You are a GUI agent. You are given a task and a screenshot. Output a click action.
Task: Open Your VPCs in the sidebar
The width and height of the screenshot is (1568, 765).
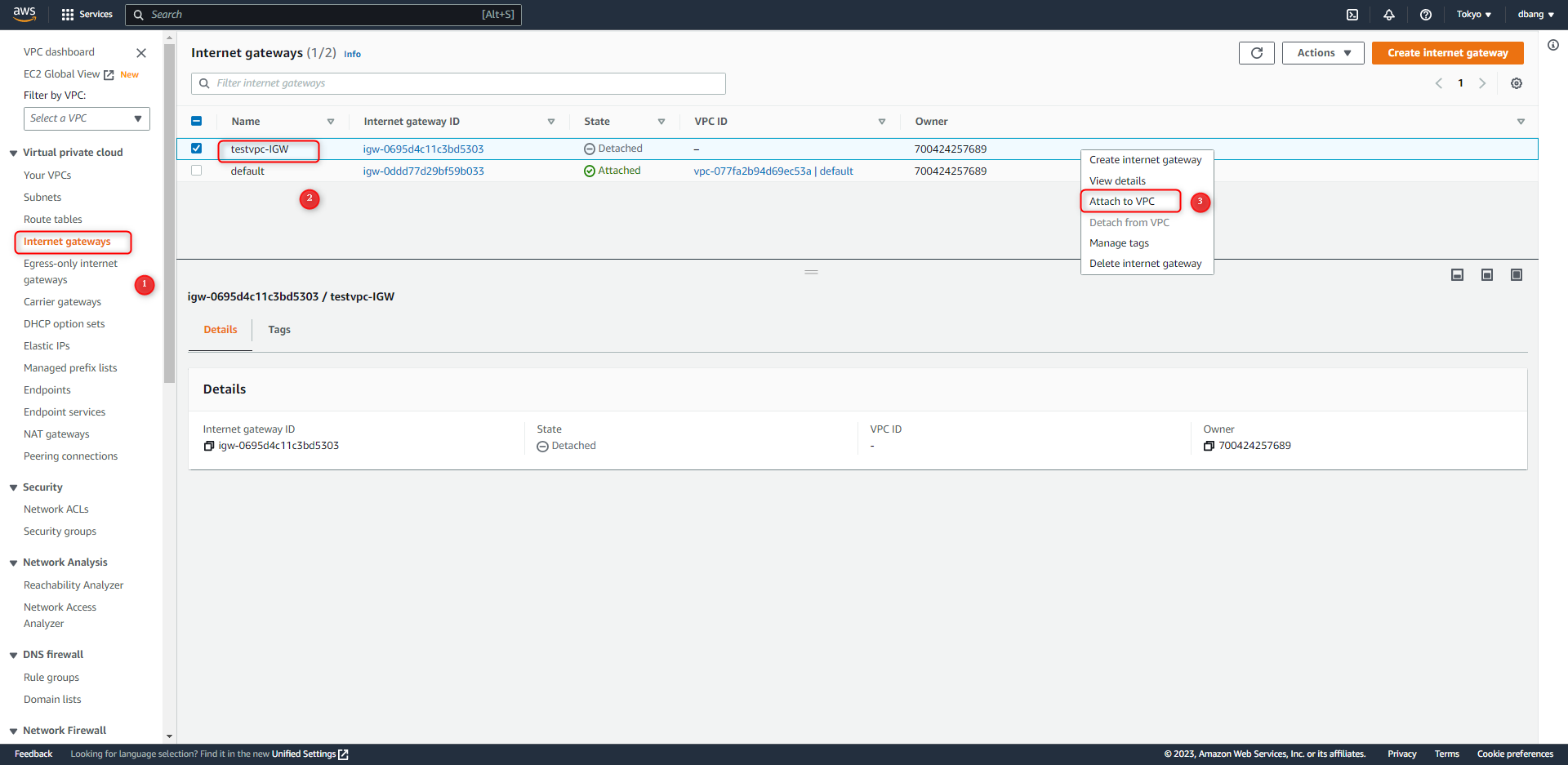[x=47, y=176]
